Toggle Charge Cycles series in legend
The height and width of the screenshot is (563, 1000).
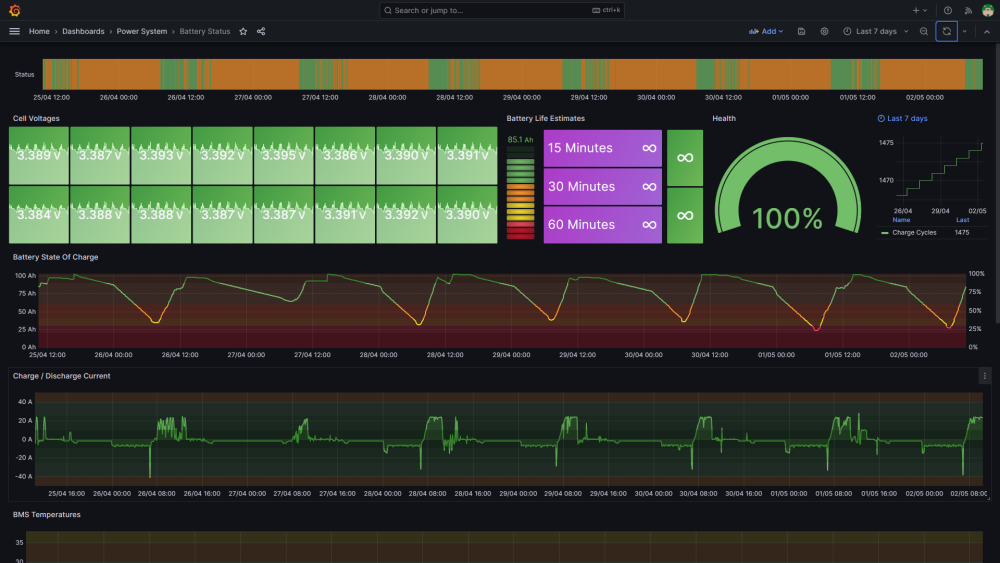pos(913,233)
